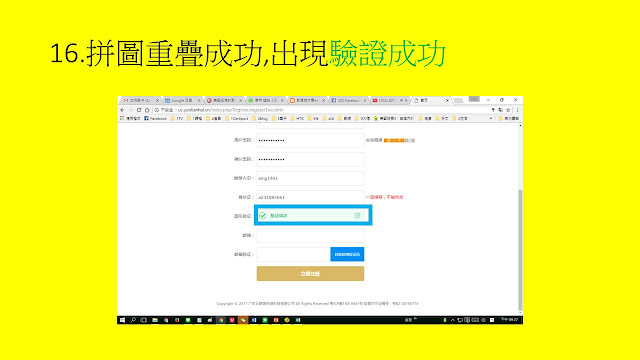Click the address bar URL
Screen dimensions: 640x360
(230, 110)
